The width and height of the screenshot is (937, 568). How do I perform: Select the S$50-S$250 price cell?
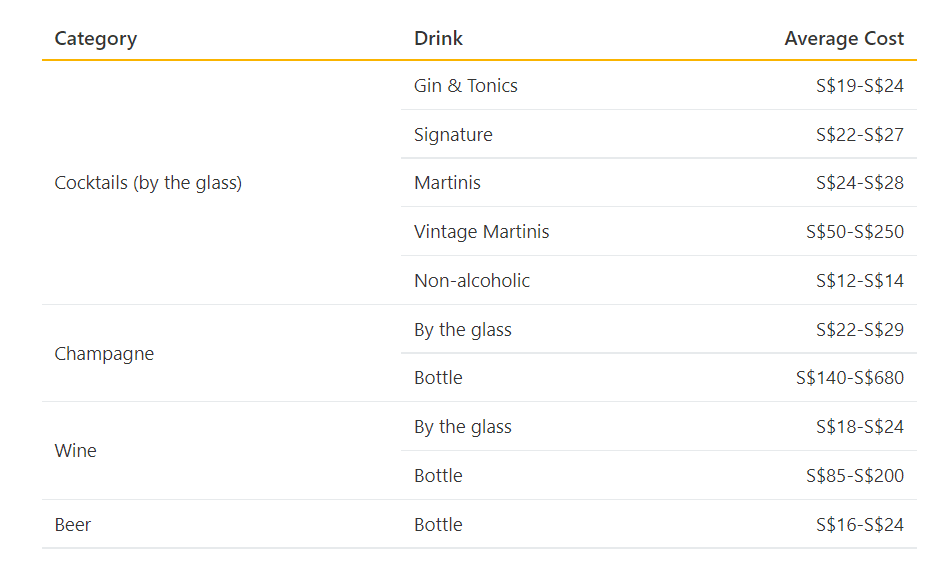pyautogui.click(x=855, y=232)
